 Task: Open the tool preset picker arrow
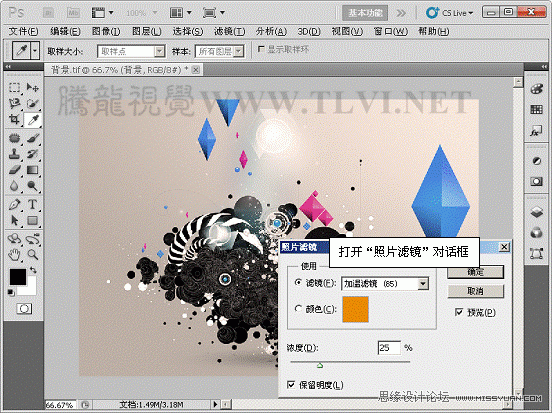pyautogui.click(x=35, y=51)
